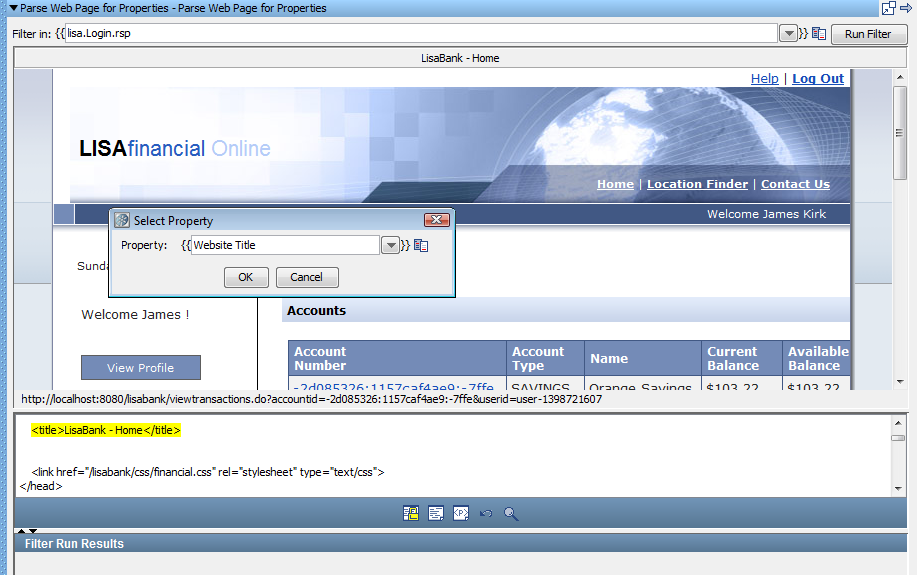This screenshot has width=918, height=575.
Task: Click the Accounts section heading
Action: (316, 310)
